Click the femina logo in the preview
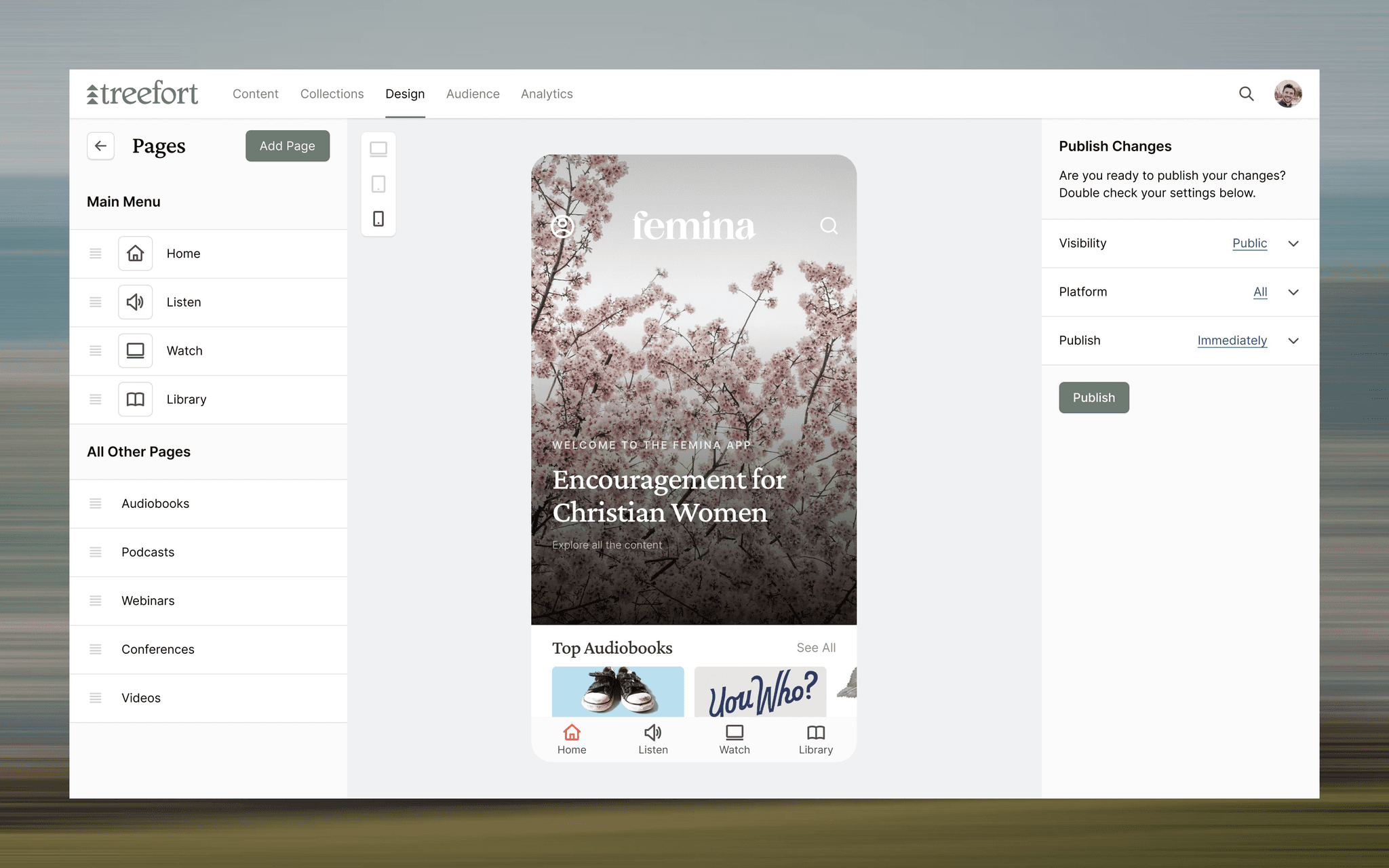The image size is (1389, 868). [693, 226]
